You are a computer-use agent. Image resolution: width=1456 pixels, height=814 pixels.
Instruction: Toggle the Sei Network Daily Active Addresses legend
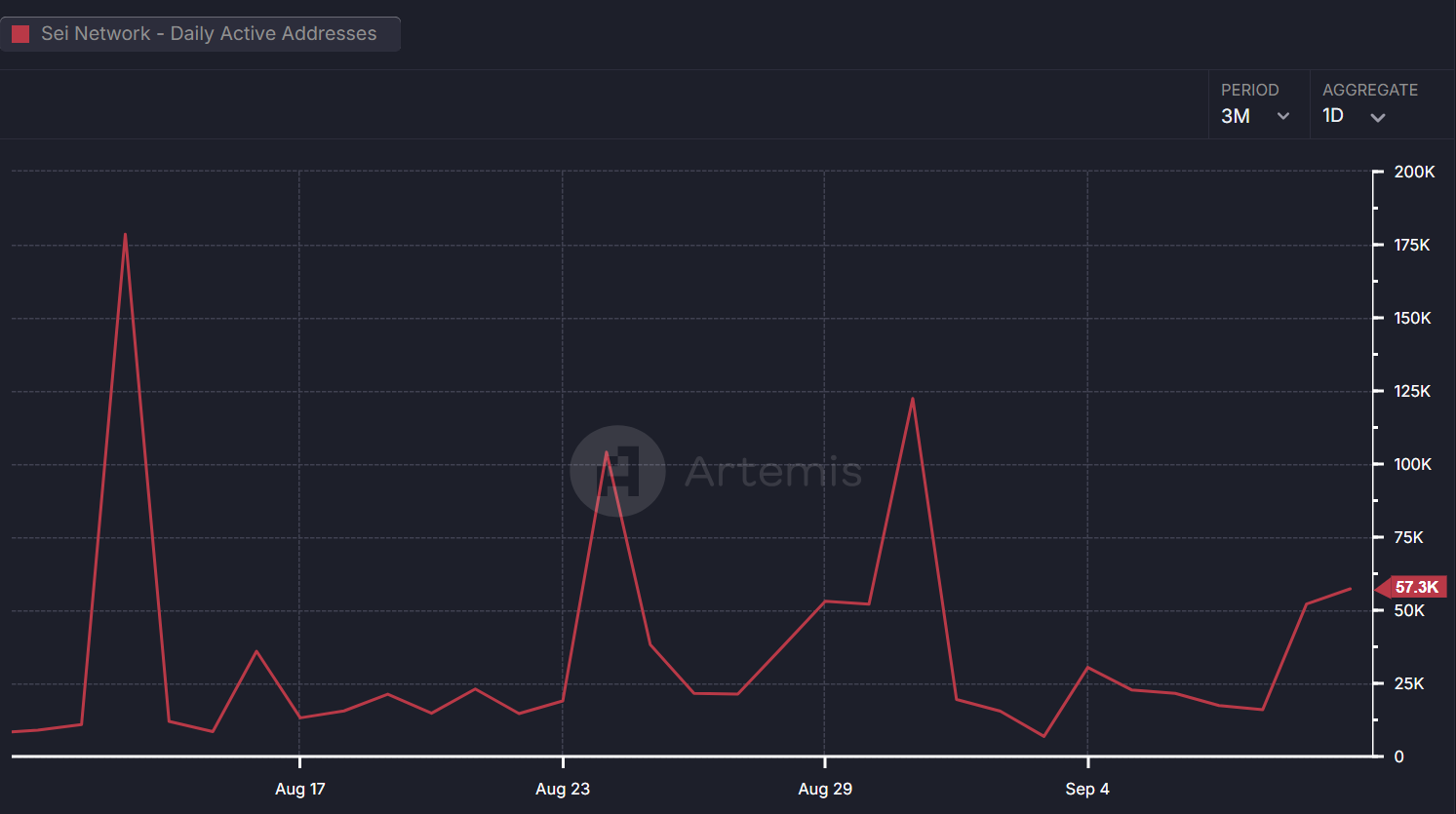(200, 34)
